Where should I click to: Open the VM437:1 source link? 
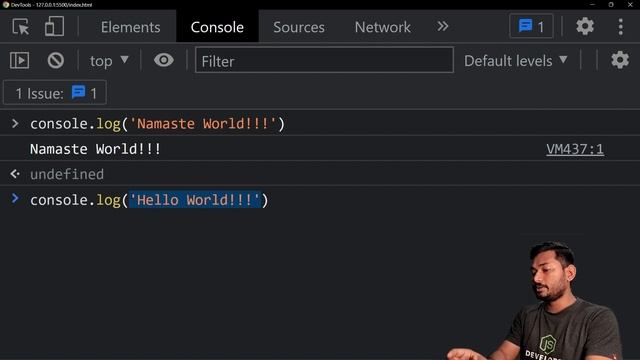575,149
